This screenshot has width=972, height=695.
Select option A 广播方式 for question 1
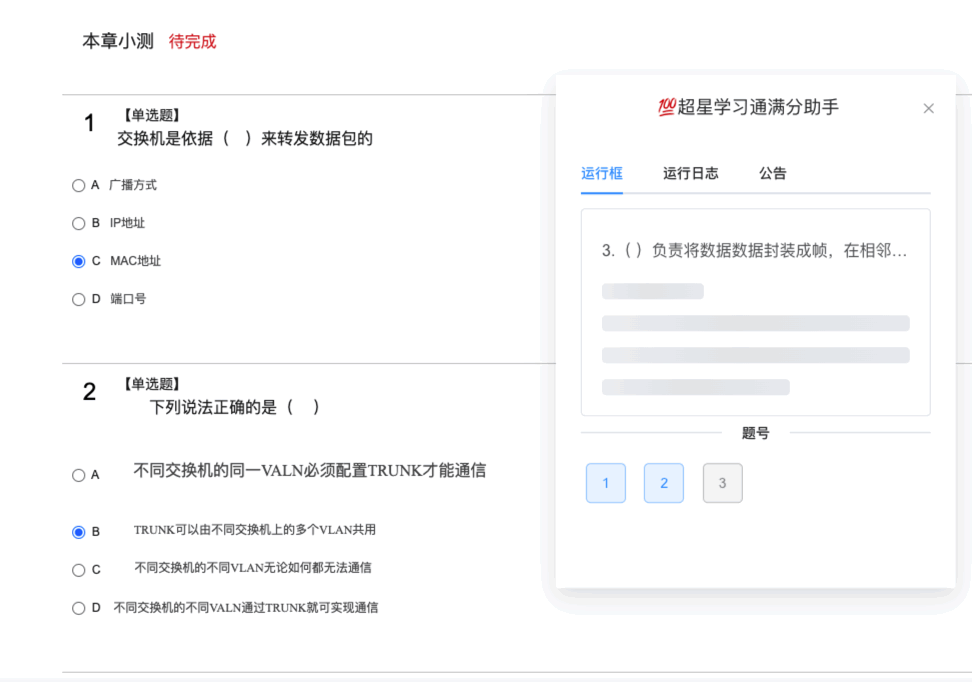[78, 185]
